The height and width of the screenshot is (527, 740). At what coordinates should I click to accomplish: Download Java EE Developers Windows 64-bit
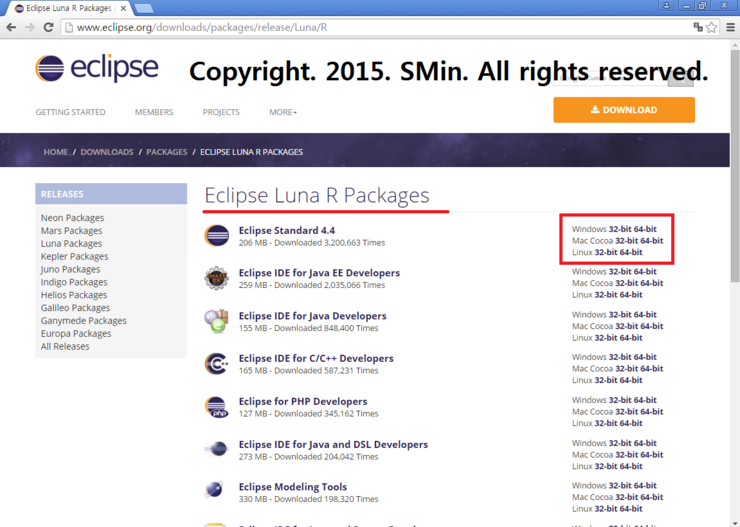tap(645, 272)
